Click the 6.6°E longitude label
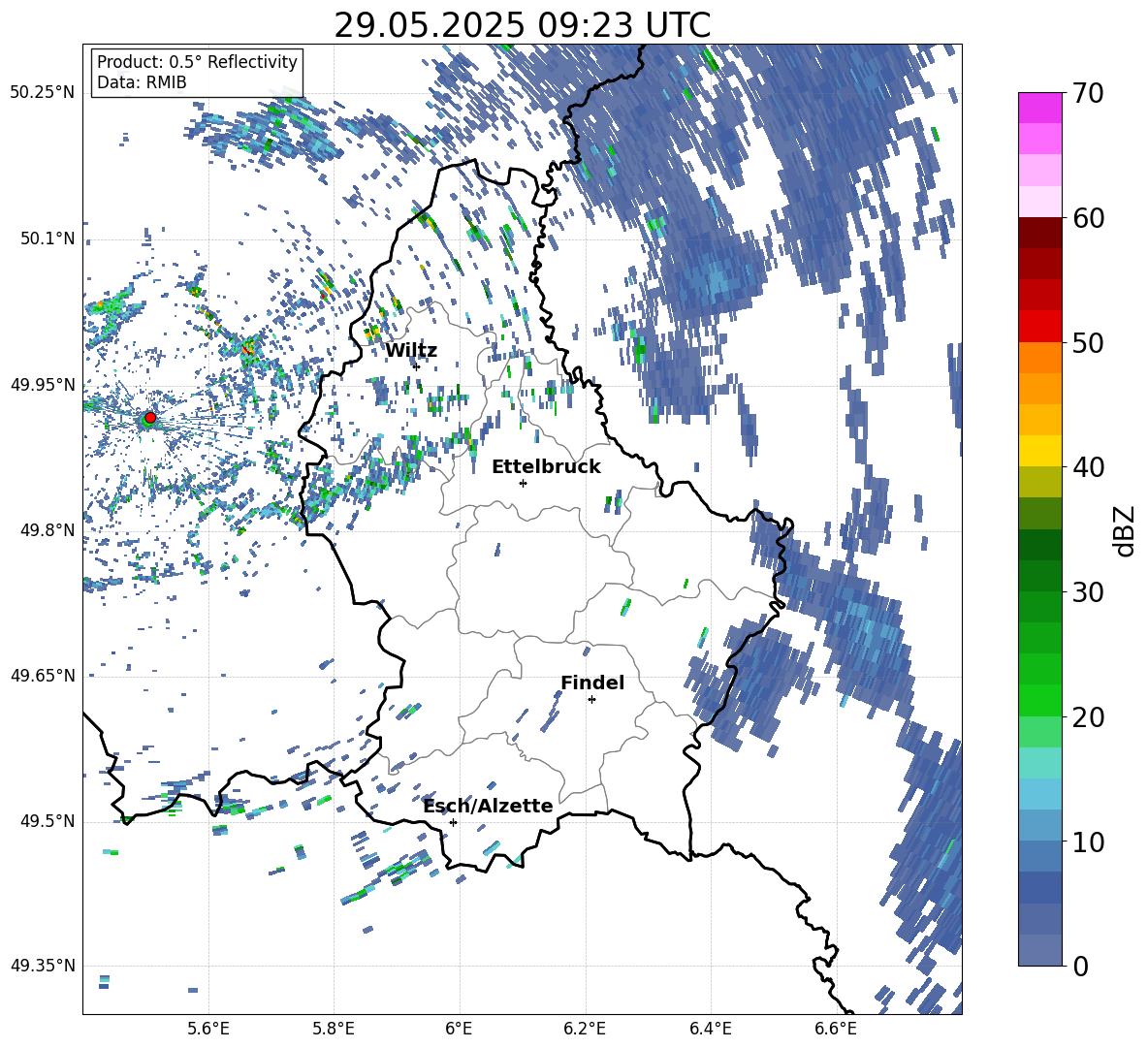The height and width of the screenshot is (1048, 1148). [x=836, y=1029]
